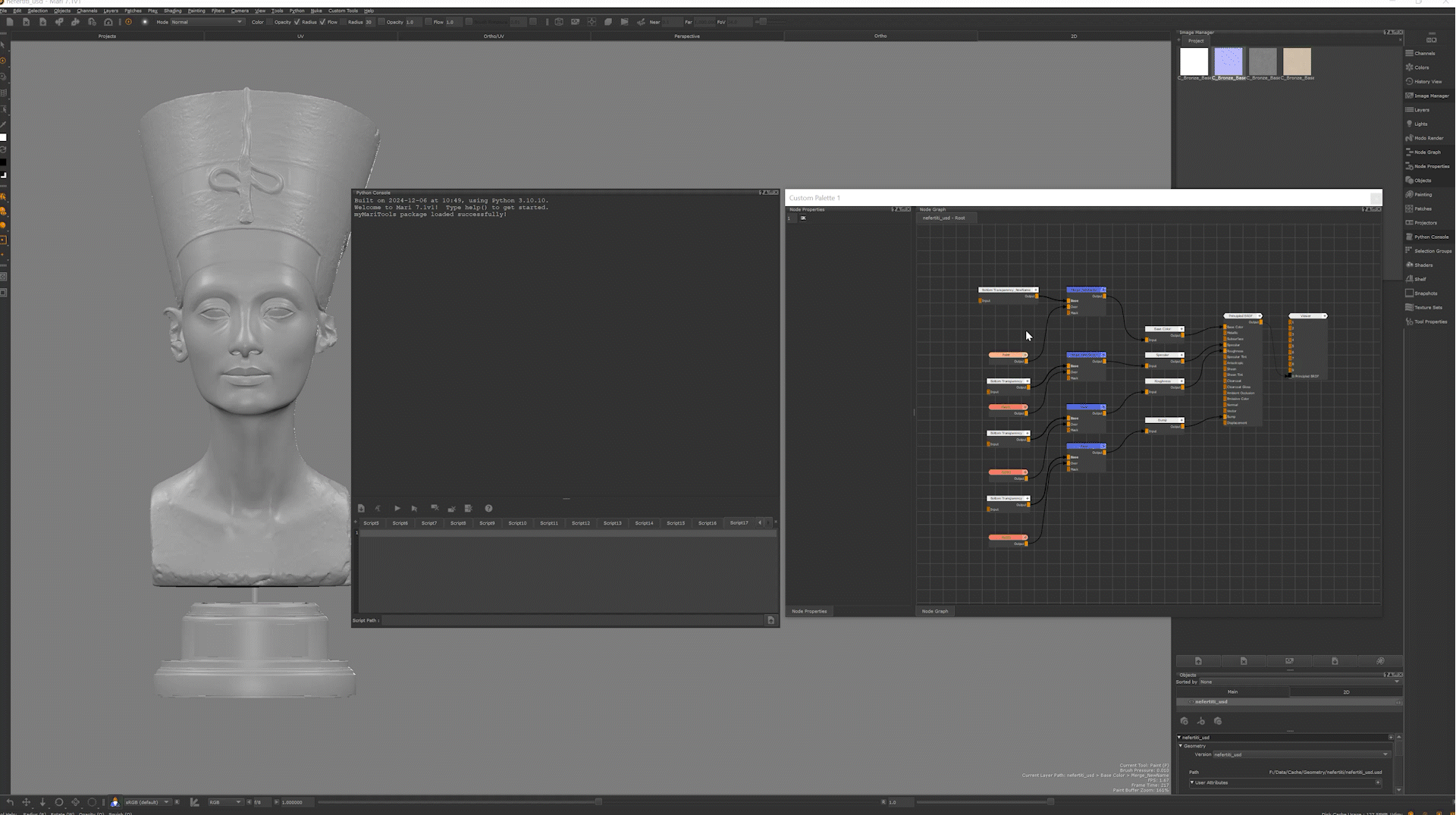Open Texture Sets palette

[x=1427, y=308]
